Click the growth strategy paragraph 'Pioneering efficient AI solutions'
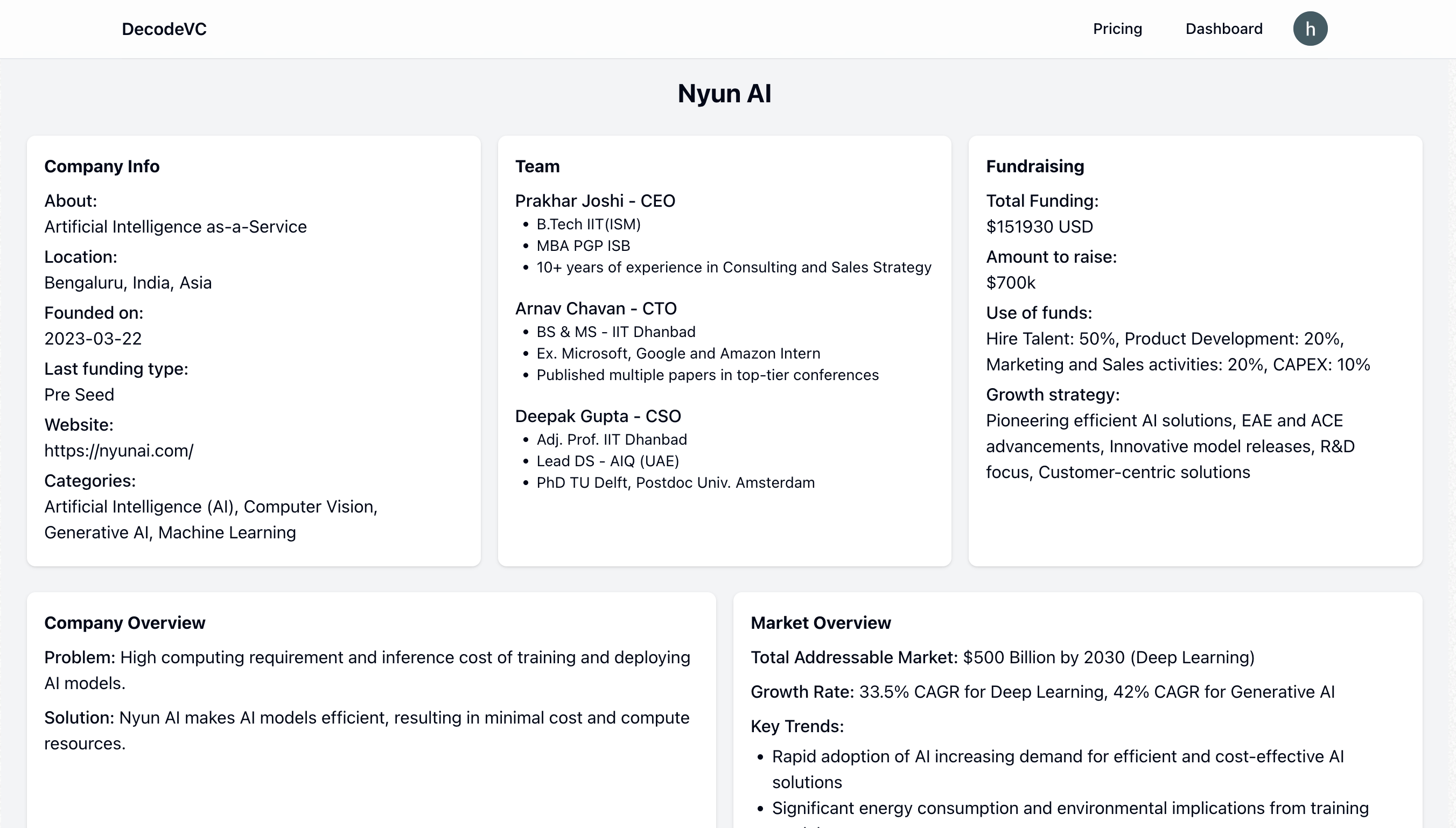Screen dimensions: 1456x828 [1170, 446]
